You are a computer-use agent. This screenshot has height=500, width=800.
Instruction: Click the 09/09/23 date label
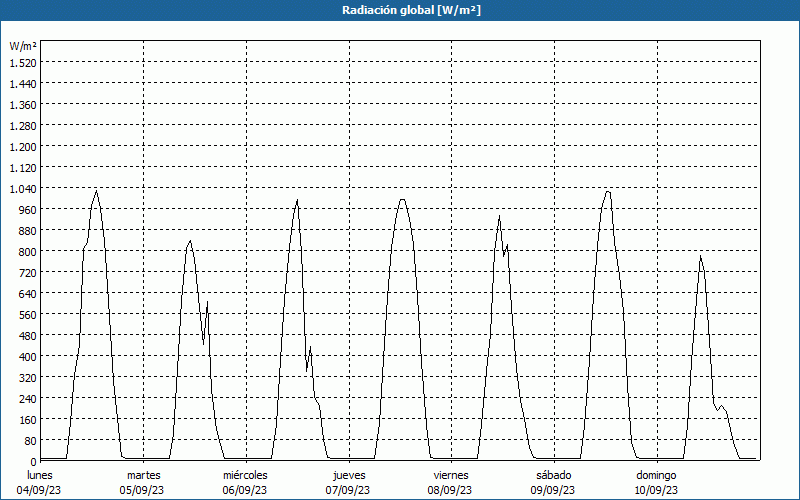[553, 490]
